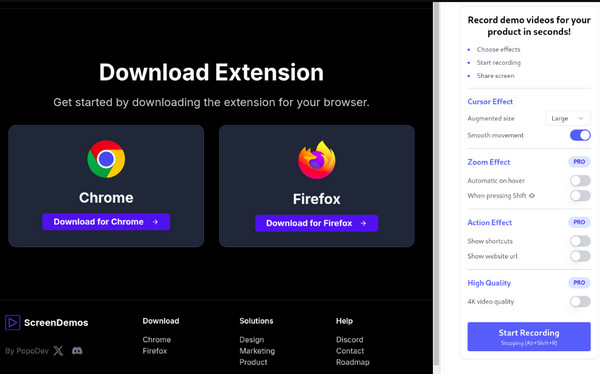Enable 4K video quality toggle
Viewport: 600px width, 374px height.
580,302
